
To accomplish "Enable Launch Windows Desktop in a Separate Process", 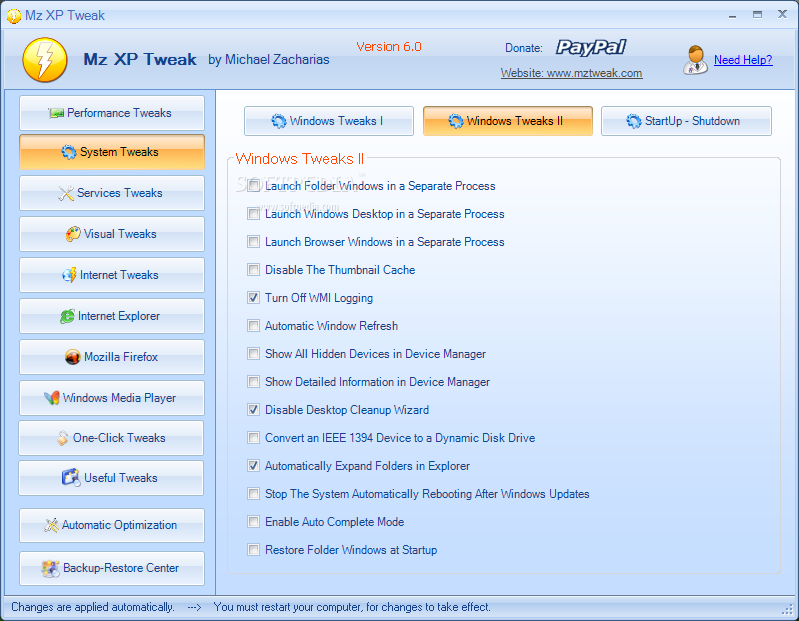I will click(x=253, y=213).
